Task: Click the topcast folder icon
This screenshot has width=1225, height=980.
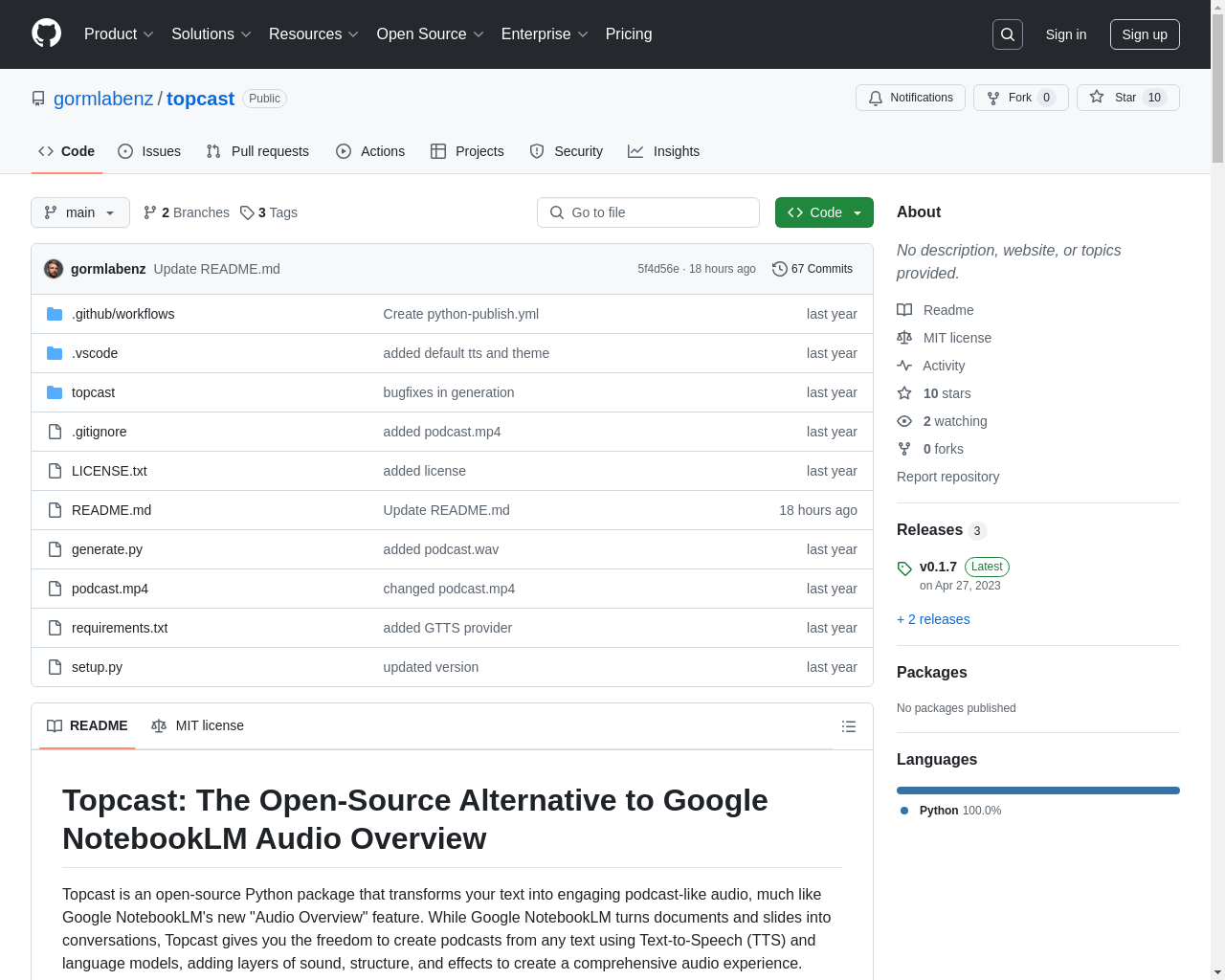Action: 55,392
